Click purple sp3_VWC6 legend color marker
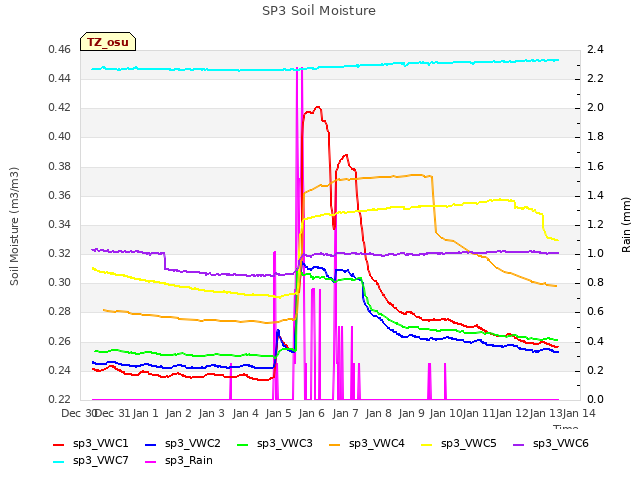The width and height of the screenshot is (640, 480). pos(519,445)
